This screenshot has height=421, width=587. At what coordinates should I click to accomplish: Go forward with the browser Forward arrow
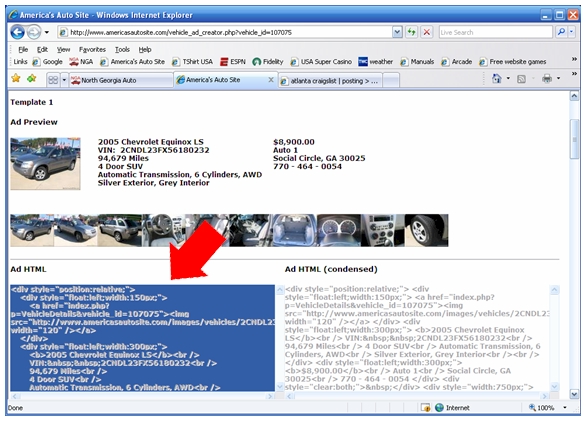[34, 32]
